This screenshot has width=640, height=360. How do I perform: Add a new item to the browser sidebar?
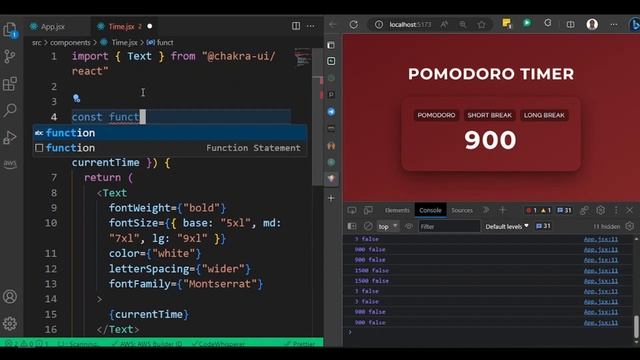tap(331, 198)
